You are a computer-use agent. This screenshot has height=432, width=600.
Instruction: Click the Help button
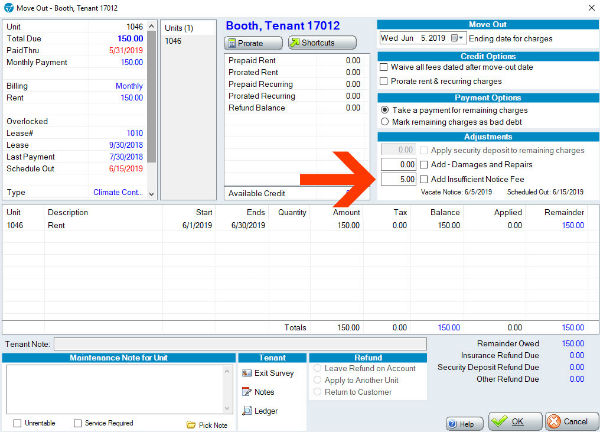pos(465,424)
